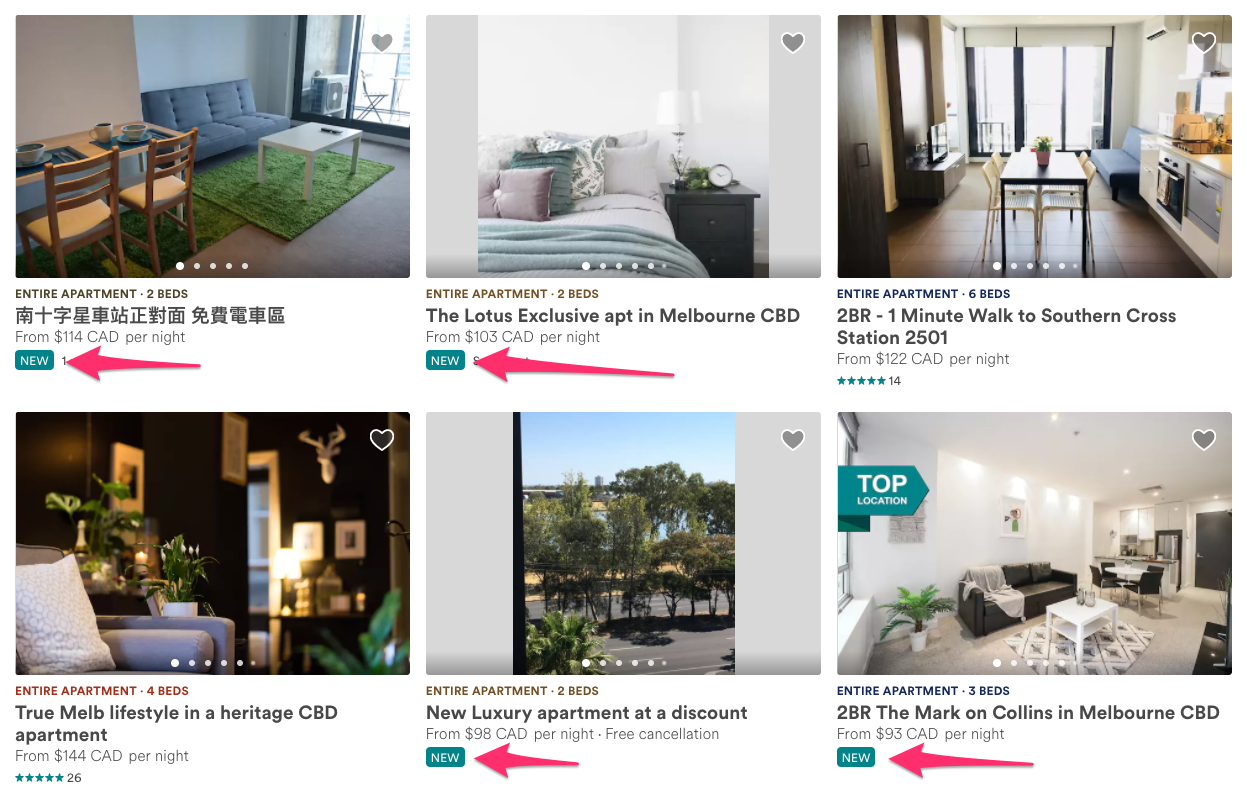The height and width of the screenshot is (793, 1247).
Task: Select second carousel dot on bedroom photo
Action: pos(603,266)
